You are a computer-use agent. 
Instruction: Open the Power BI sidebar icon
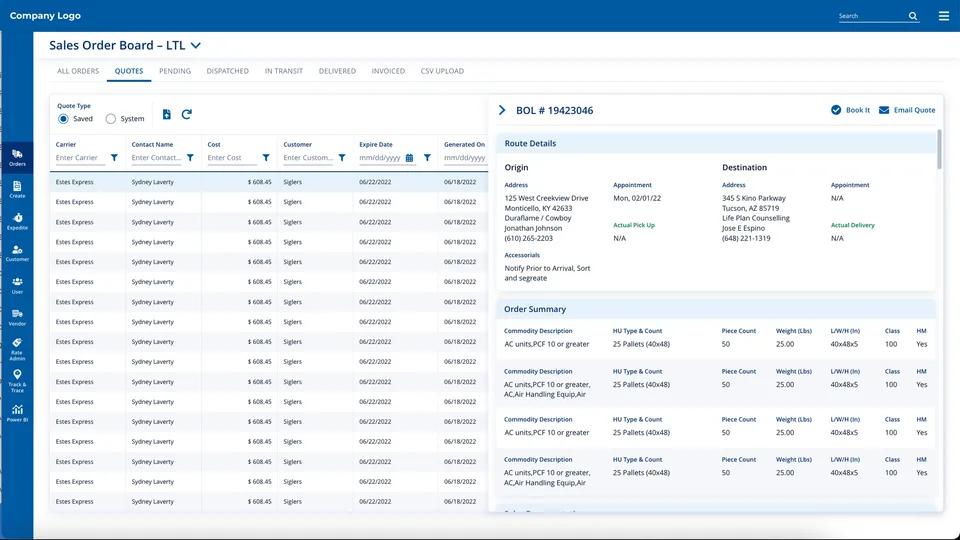click(17, 413)
